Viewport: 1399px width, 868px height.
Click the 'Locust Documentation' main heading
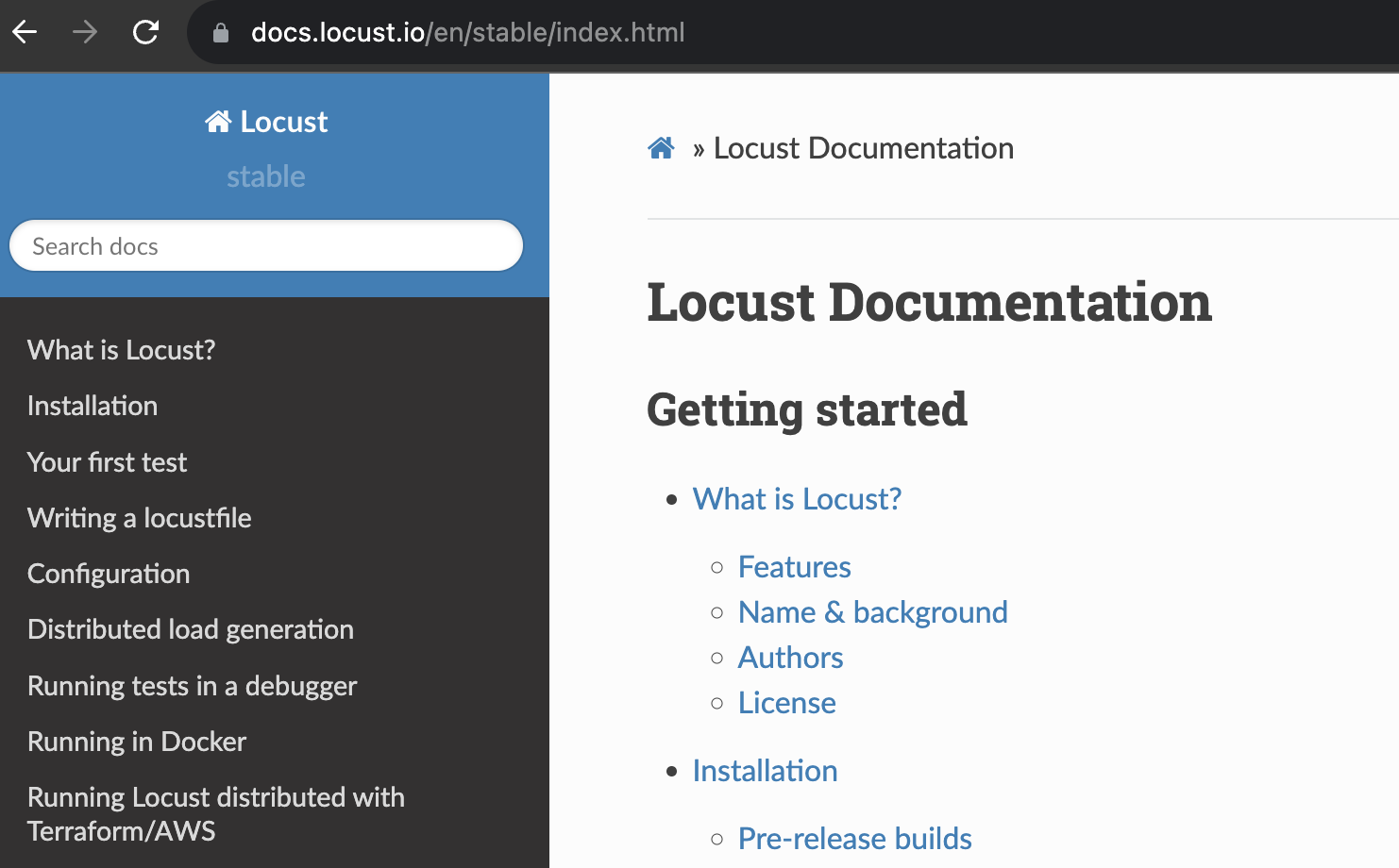929,303
